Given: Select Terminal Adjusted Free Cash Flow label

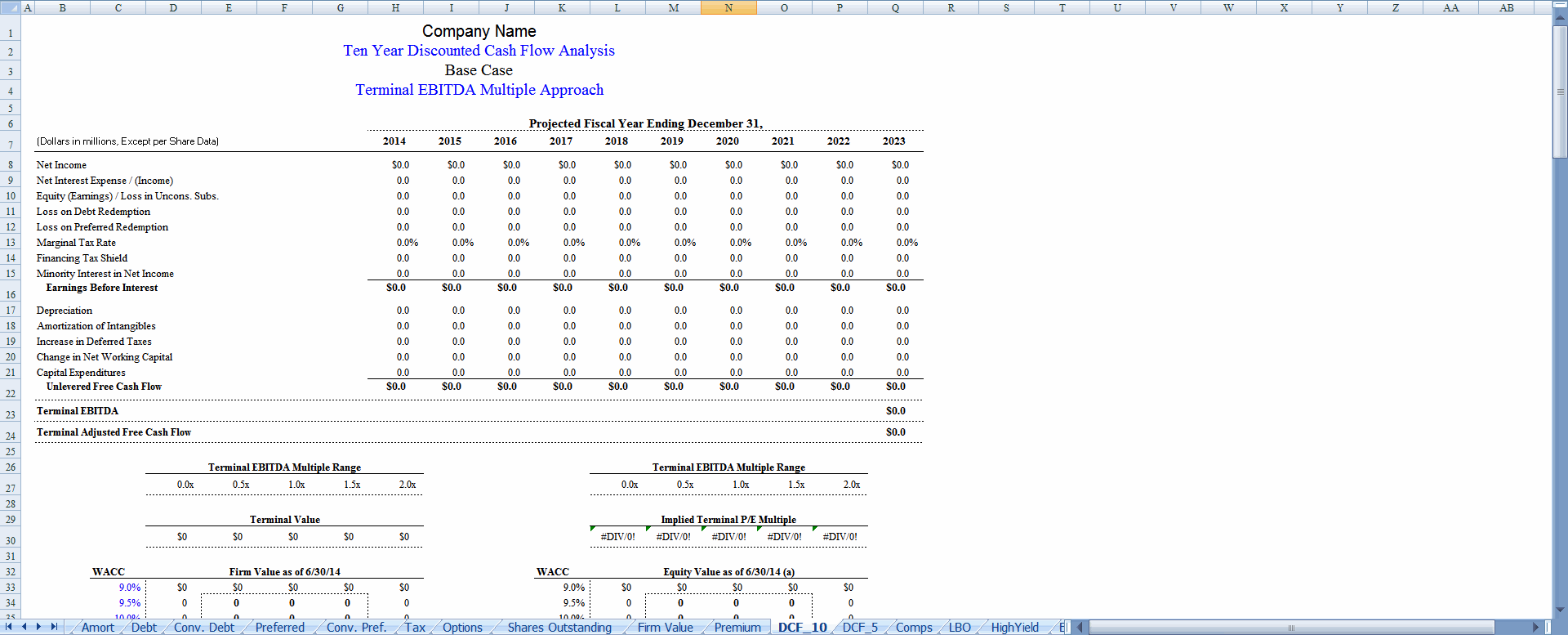Looking at the screenshot, I should pyautogui.click(x=114, y=432).
